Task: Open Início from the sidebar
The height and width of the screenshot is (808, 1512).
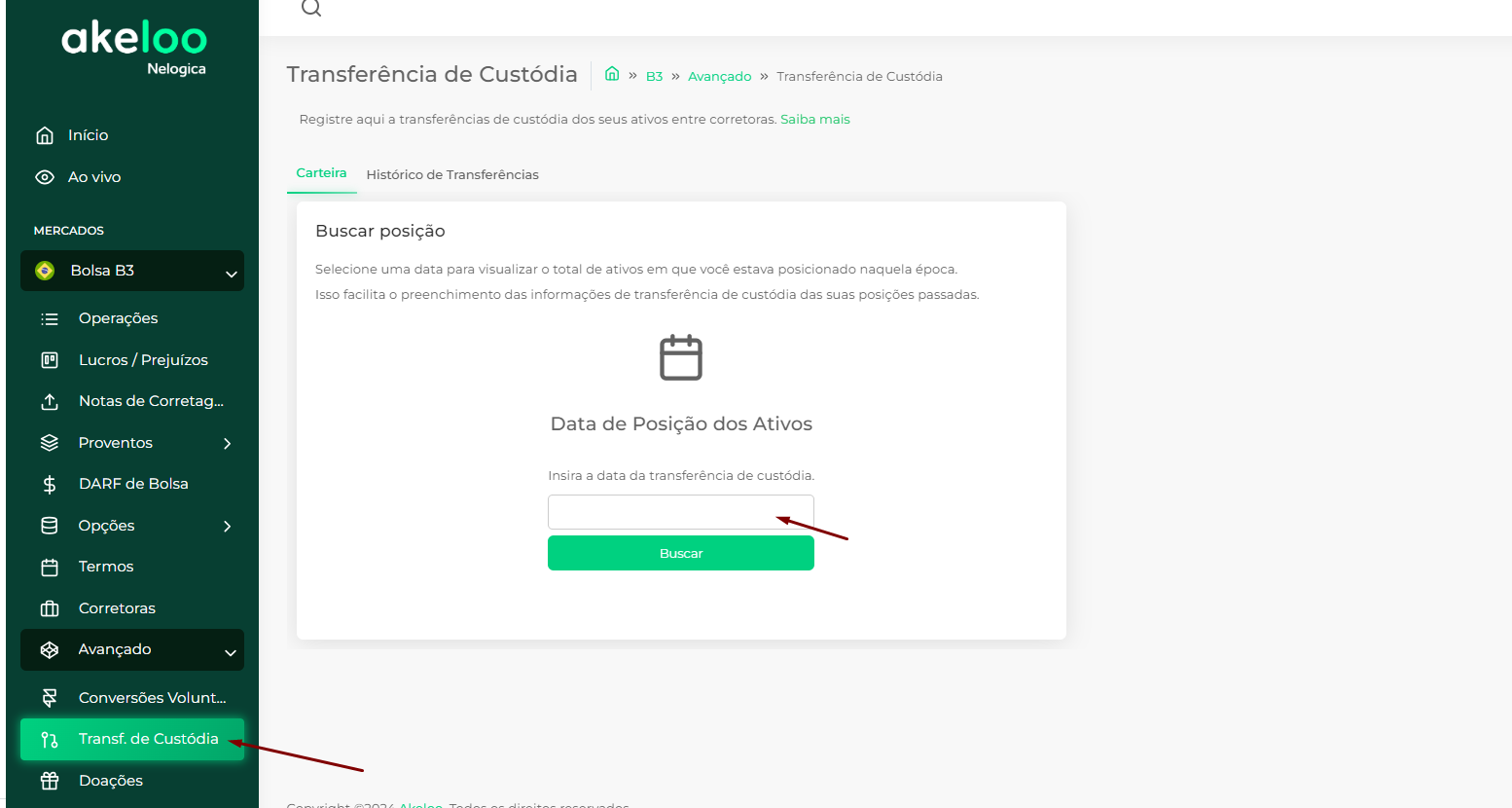Action: pos(88,135)
